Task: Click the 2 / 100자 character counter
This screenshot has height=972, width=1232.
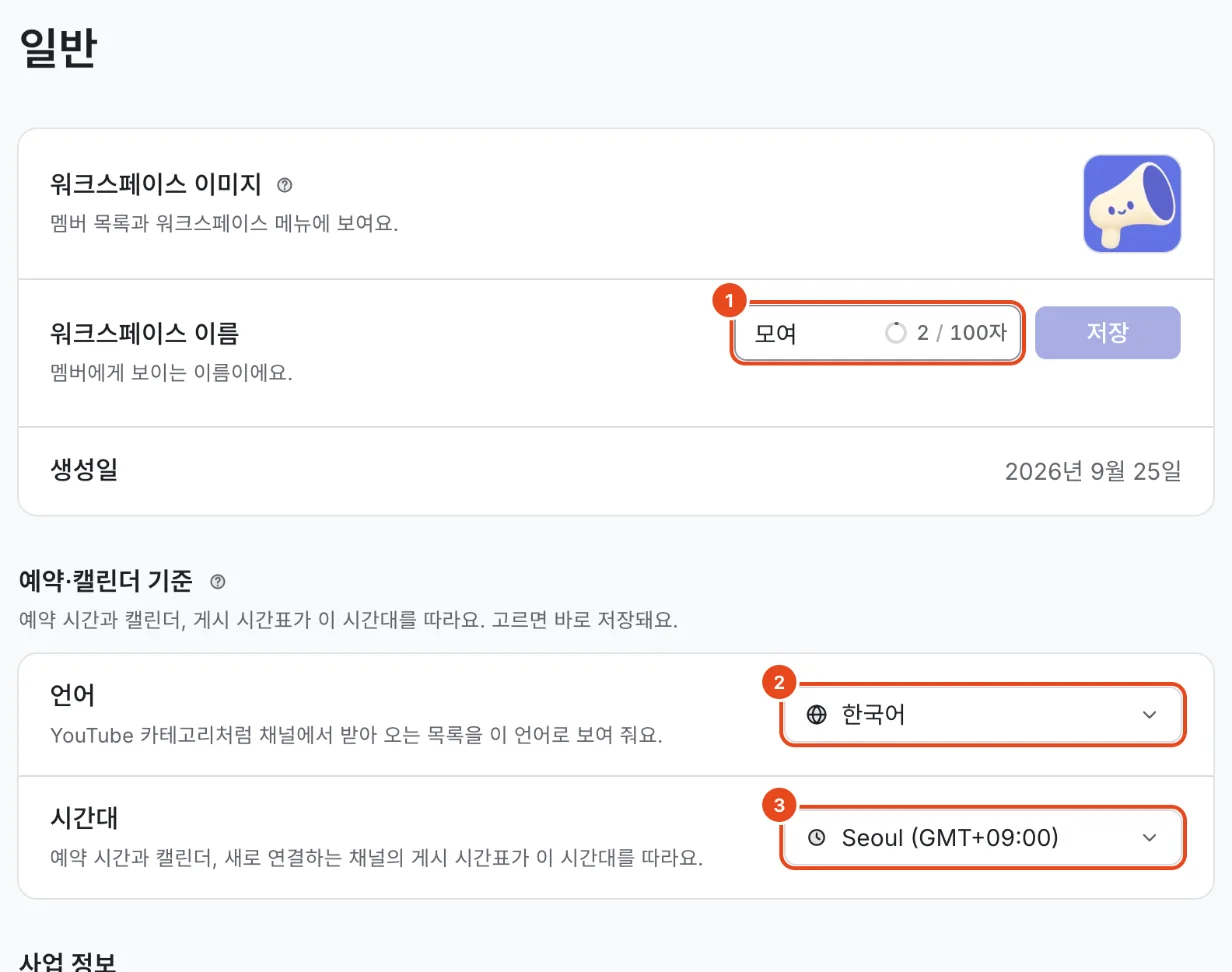Action: pos(961,333)
